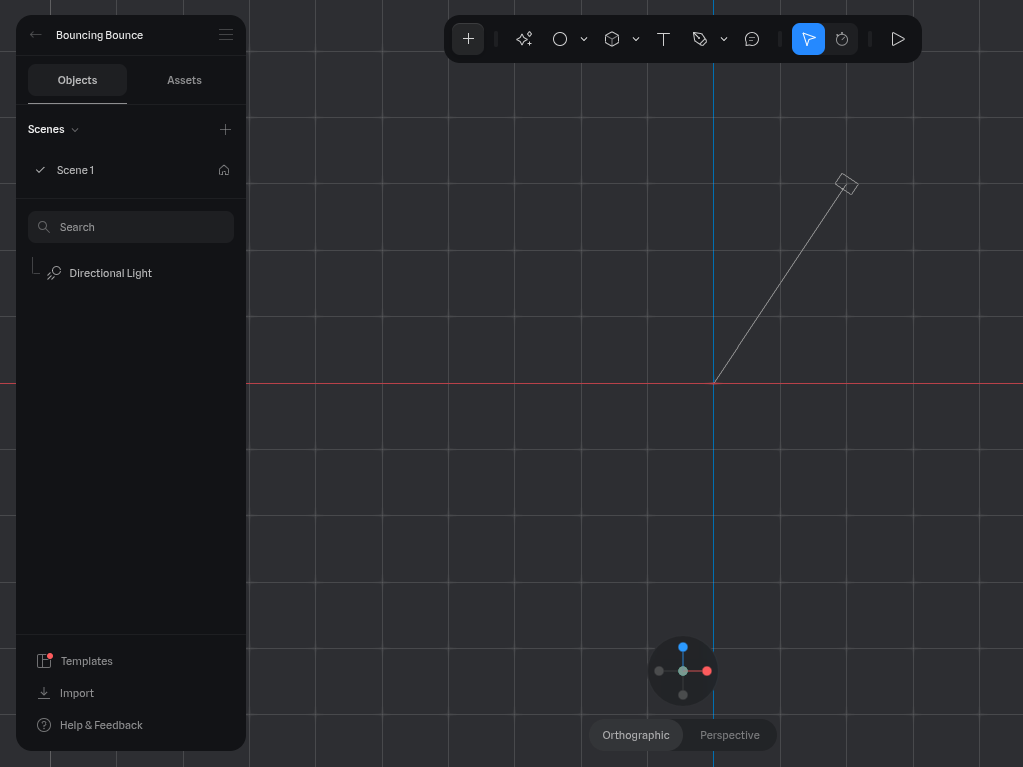1023x767 pixels.
Task: Collapse the Scenes section chevron
Action: click(75, 130)
